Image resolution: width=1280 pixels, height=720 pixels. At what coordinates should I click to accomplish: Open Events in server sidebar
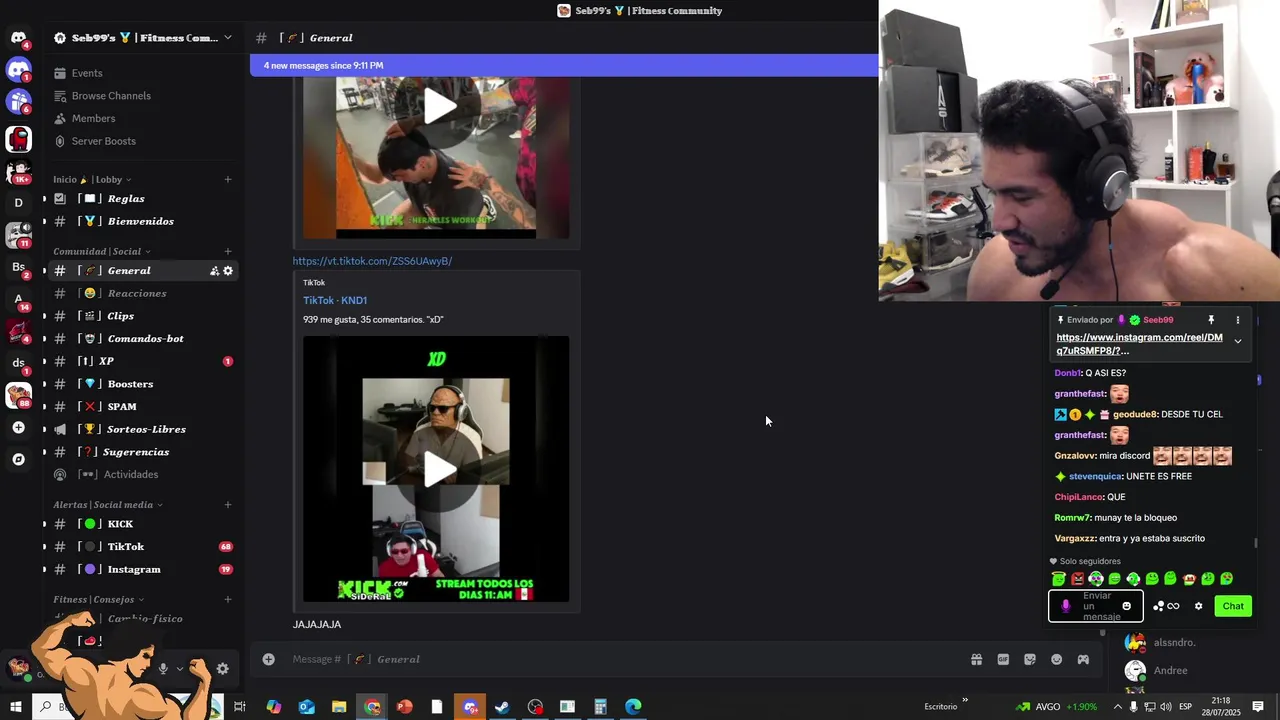coord(87,73)
